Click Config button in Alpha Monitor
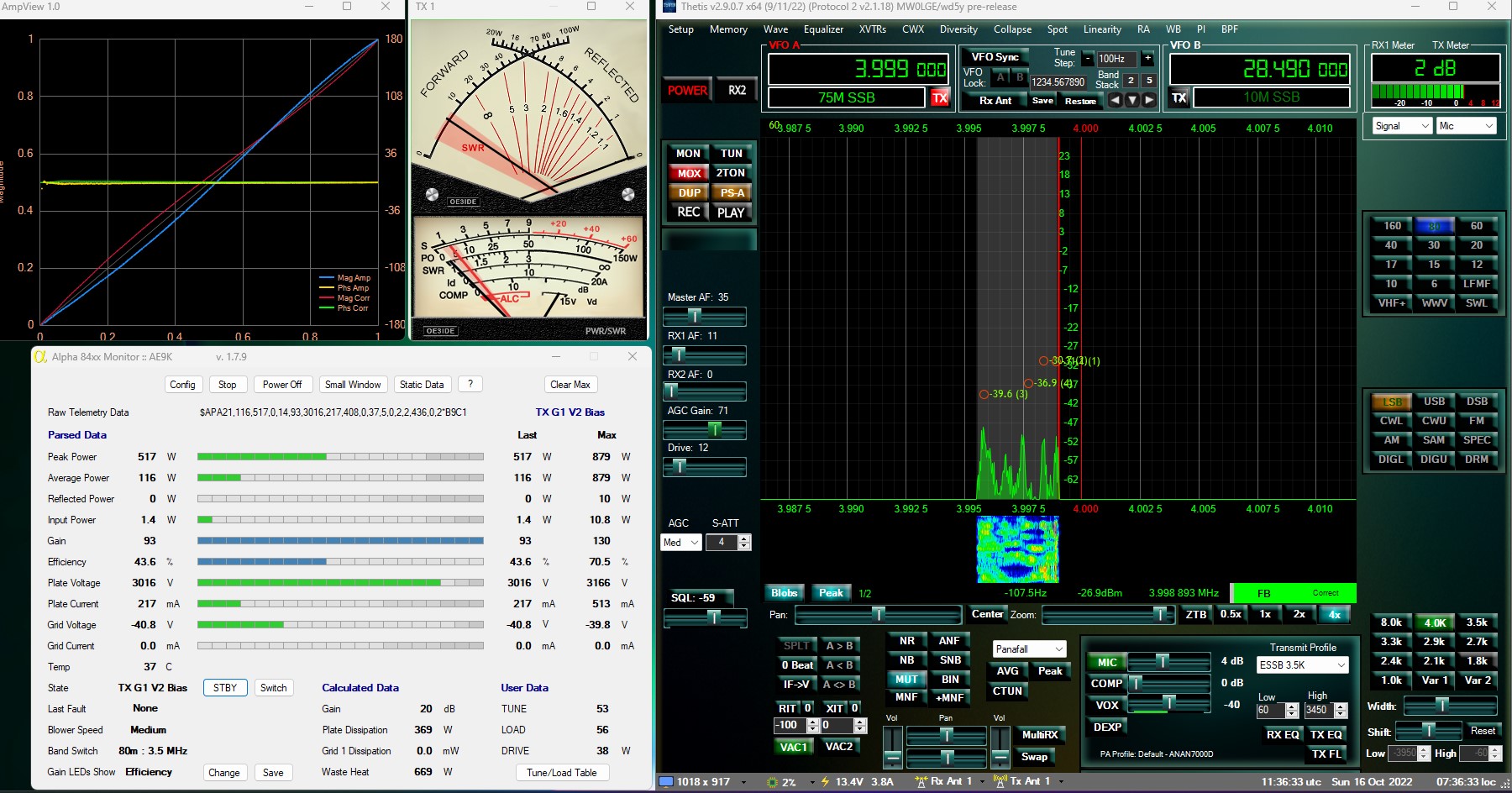Viewport: 1512px width, 793px height. coord(182,385)
